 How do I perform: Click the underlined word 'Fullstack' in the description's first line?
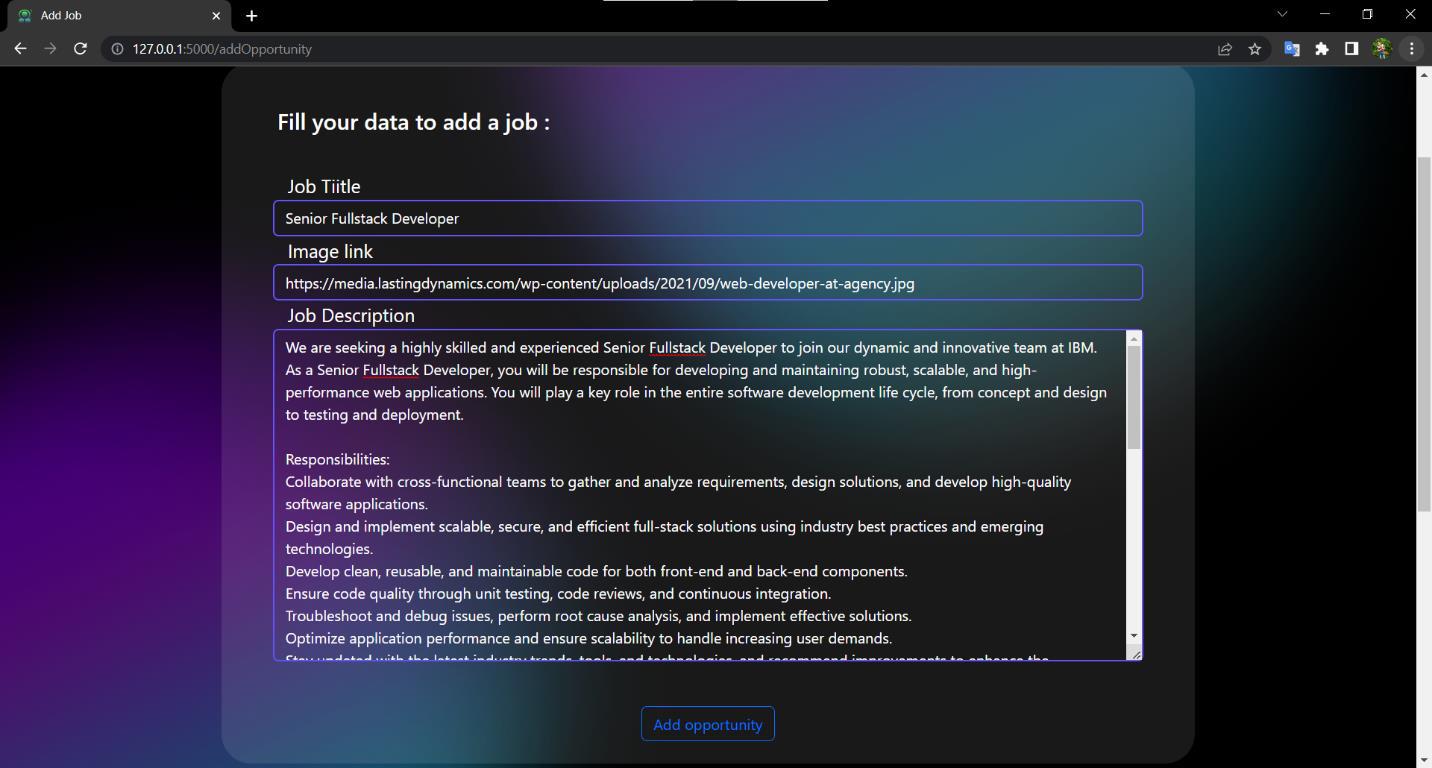[x=677, y=347]
